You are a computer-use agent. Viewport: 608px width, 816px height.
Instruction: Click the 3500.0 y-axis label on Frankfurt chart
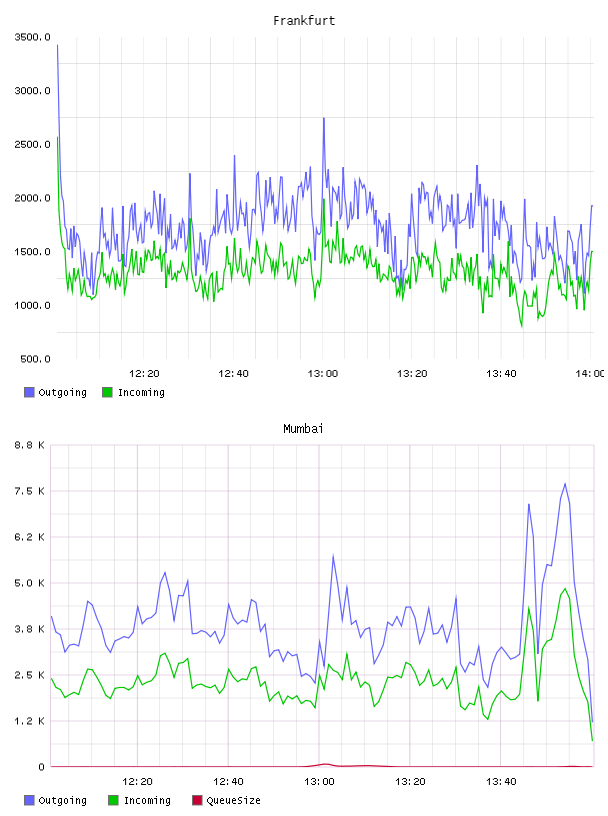tap(32, 37)
